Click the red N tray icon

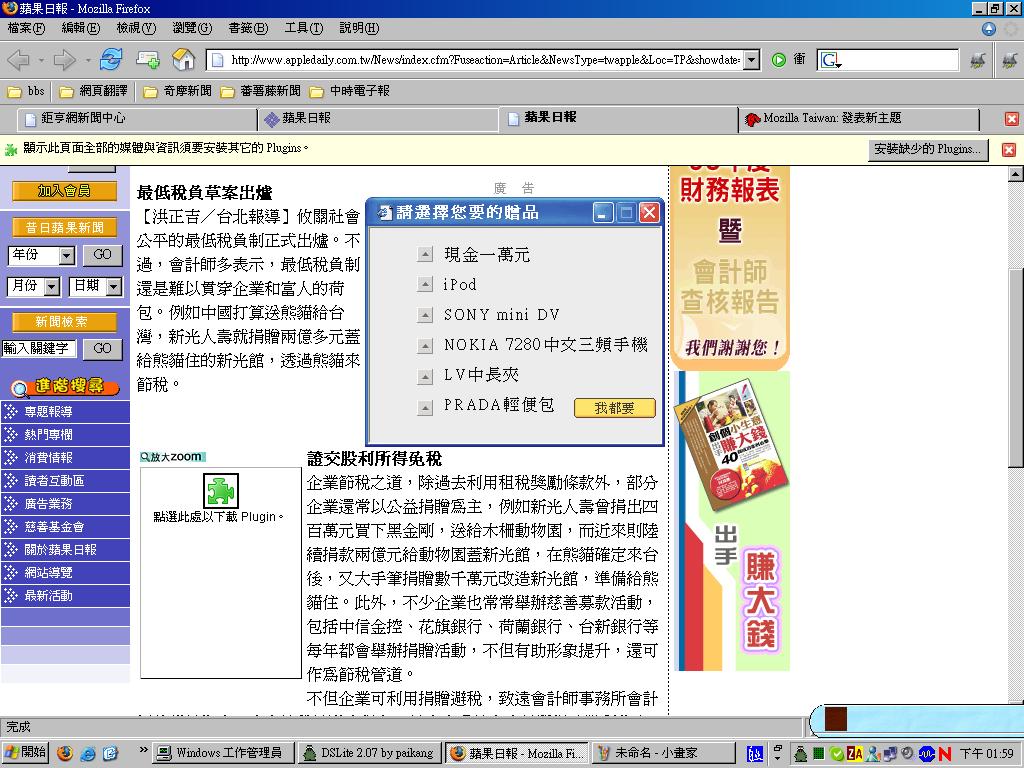coord(944,754)
